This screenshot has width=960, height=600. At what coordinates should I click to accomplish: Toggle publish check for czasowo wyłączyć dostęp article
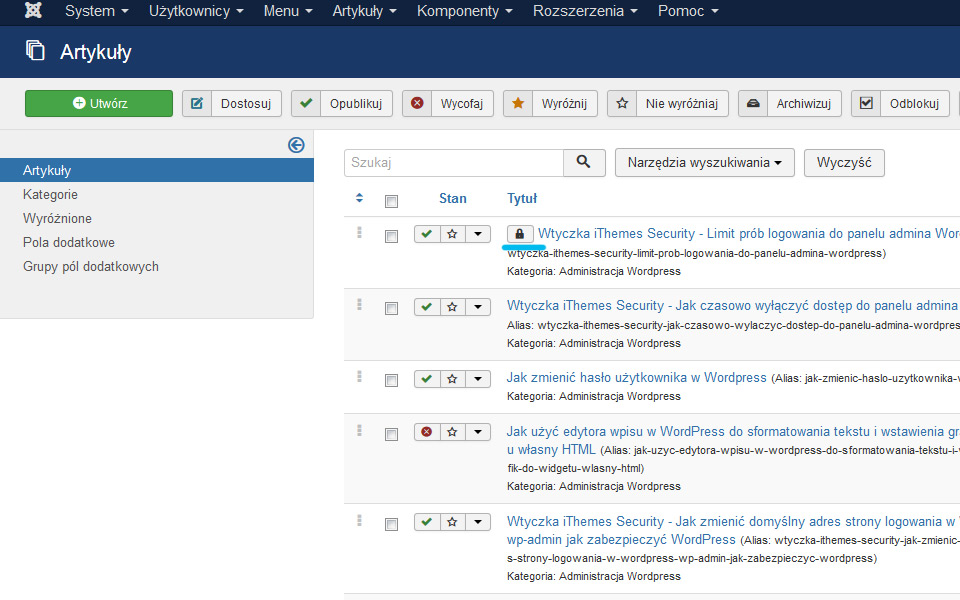[x=427, y=307]
